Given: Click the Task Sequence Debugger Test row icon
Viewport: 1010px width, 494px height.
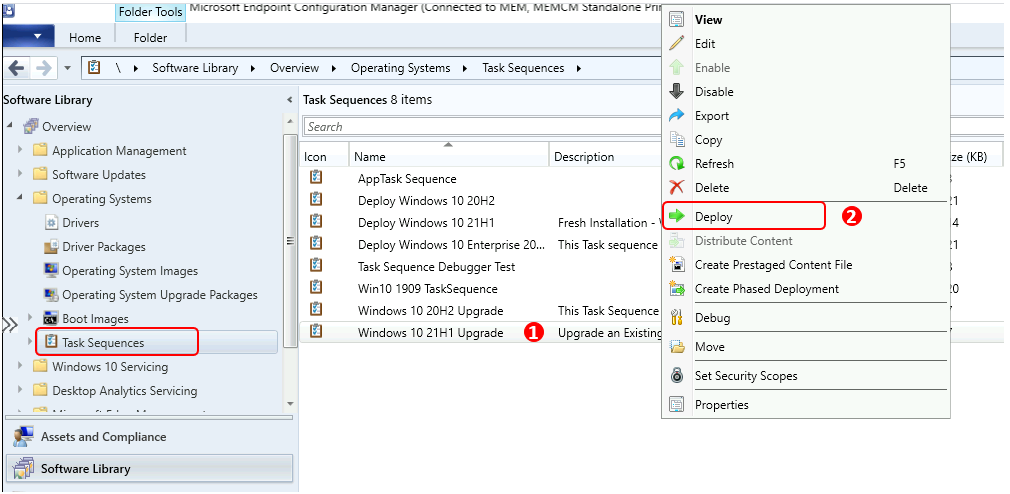Looking at the screenshot, I should click(316, 265).
